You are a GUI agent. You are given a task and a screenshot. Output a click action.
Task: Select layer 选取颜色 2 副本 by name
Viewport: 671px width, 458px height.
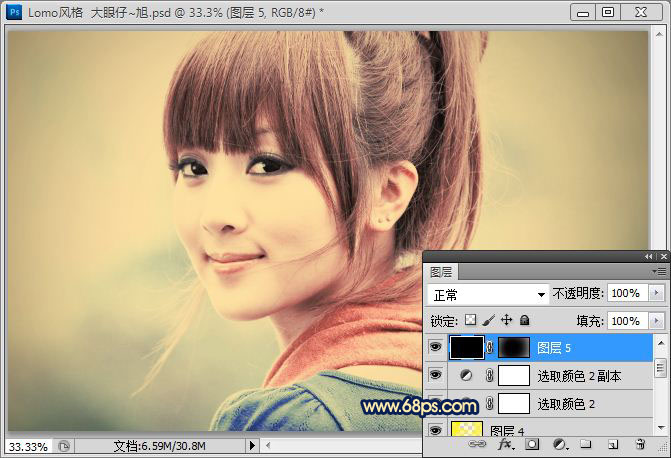[x=579, y=376]
